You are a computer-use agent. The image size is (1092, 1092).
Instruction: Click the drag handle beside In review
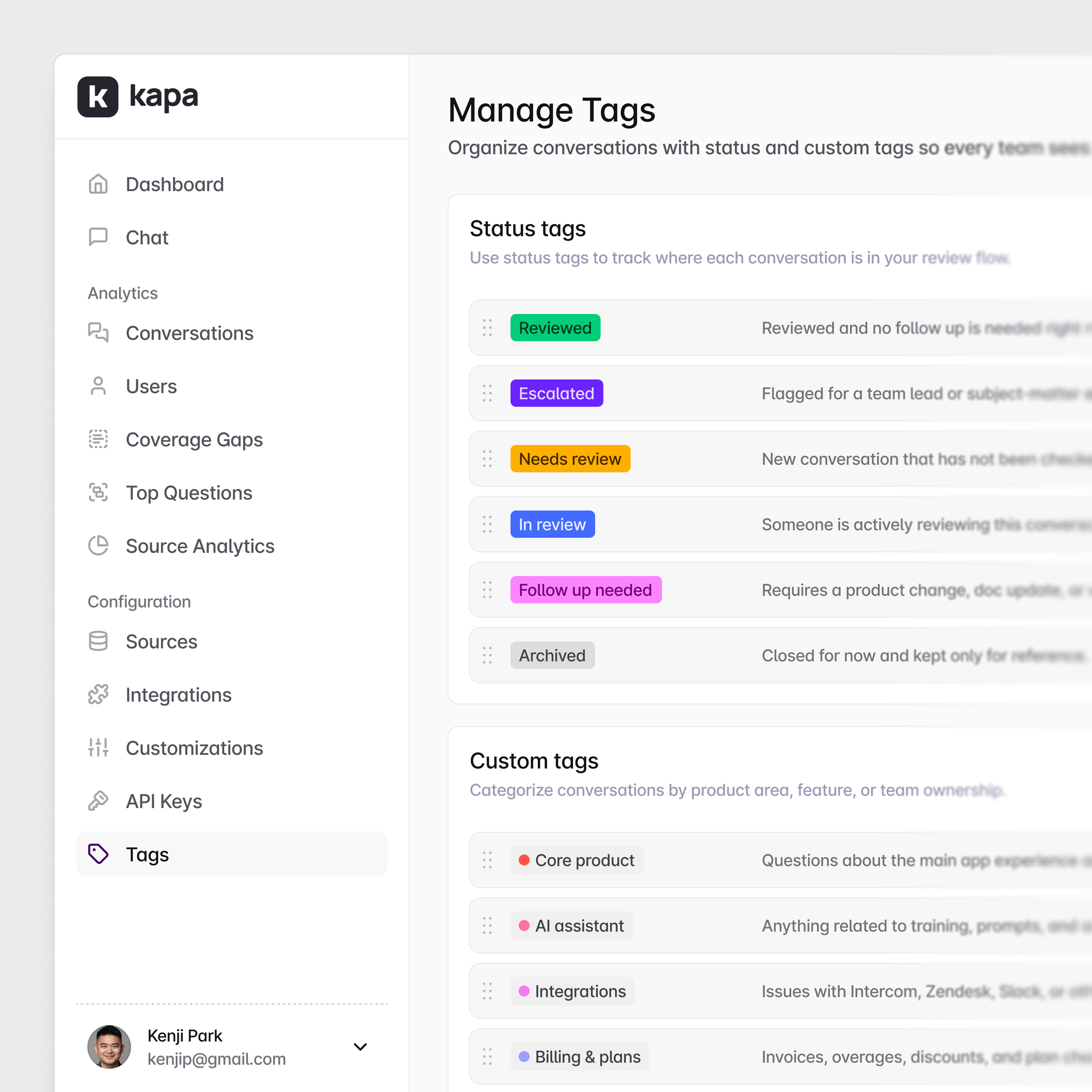487,525
